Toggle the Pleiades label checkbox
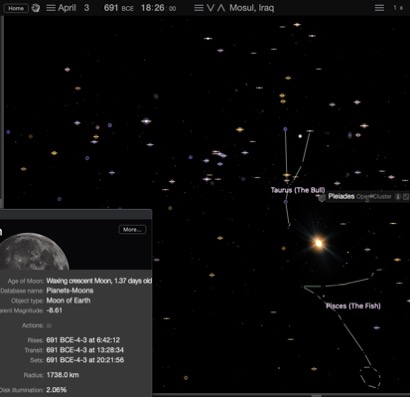Screen dimensions: 410x397 point(406,197)
